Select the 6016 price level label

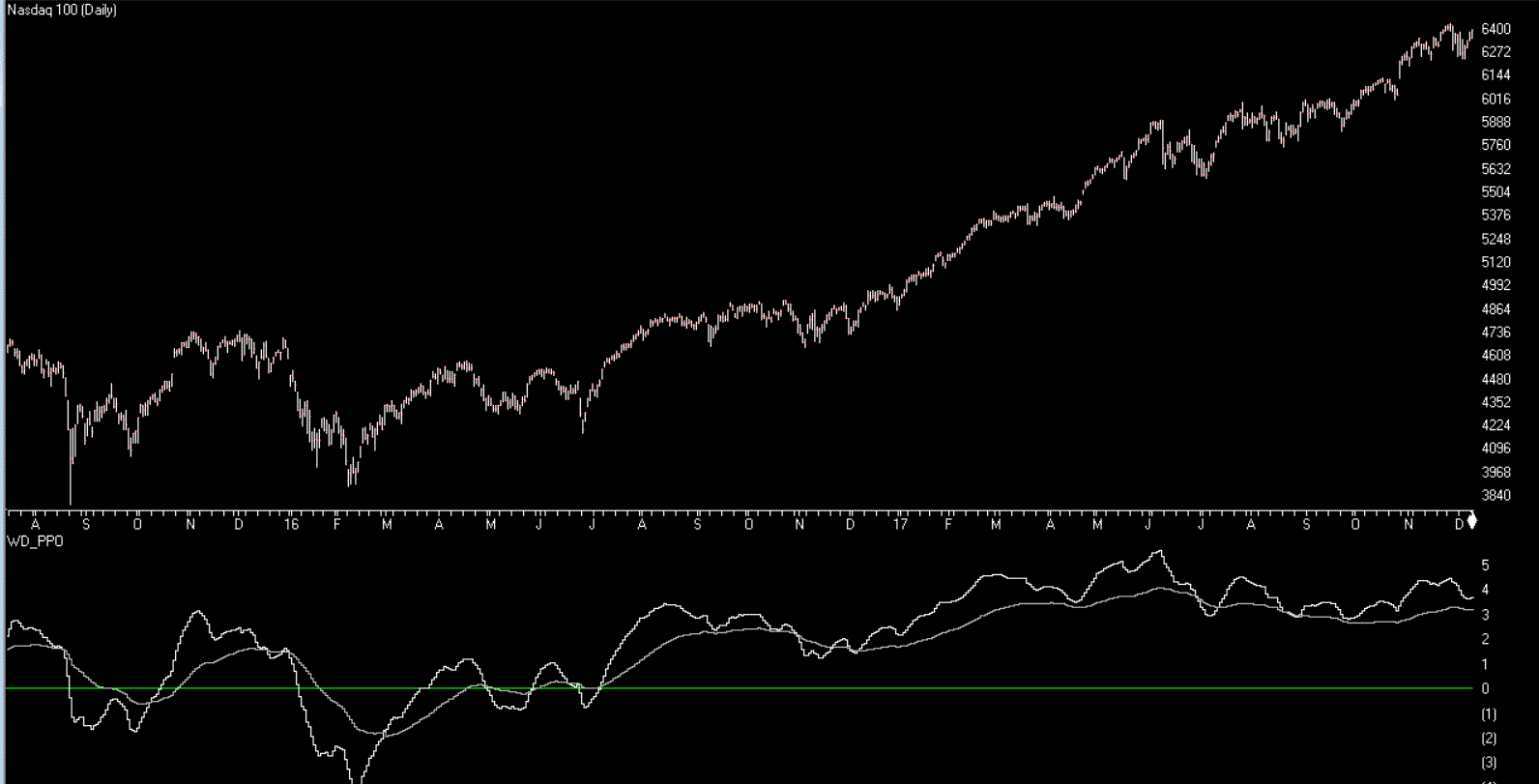point(1495,99)
